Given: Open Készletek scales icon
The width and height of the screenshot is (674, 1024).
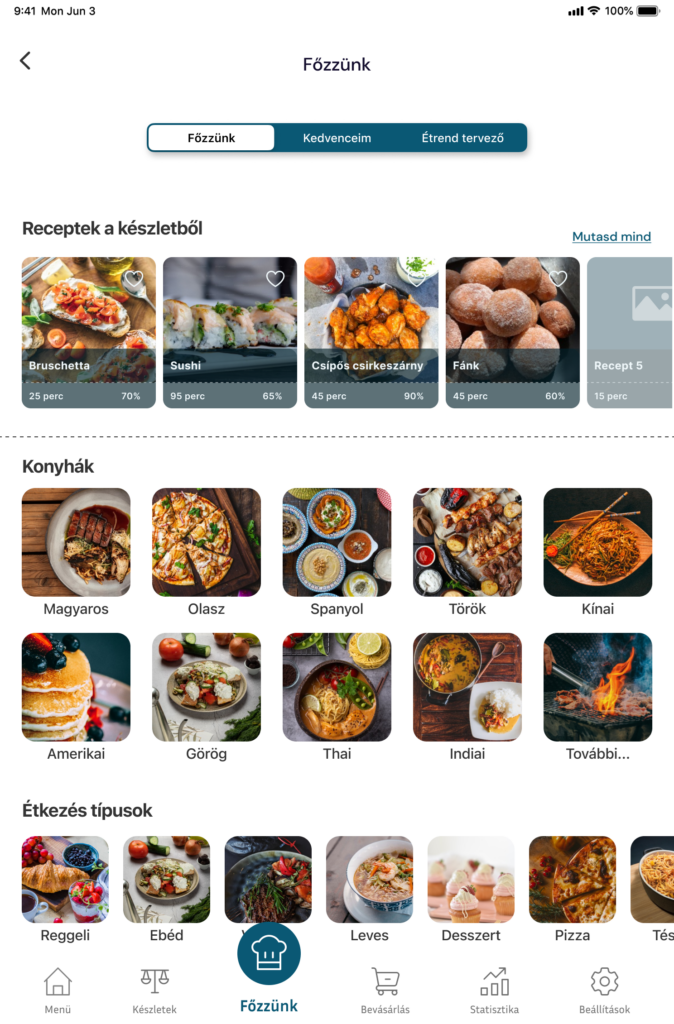Looking at the screenshot, I should (155, 981).
